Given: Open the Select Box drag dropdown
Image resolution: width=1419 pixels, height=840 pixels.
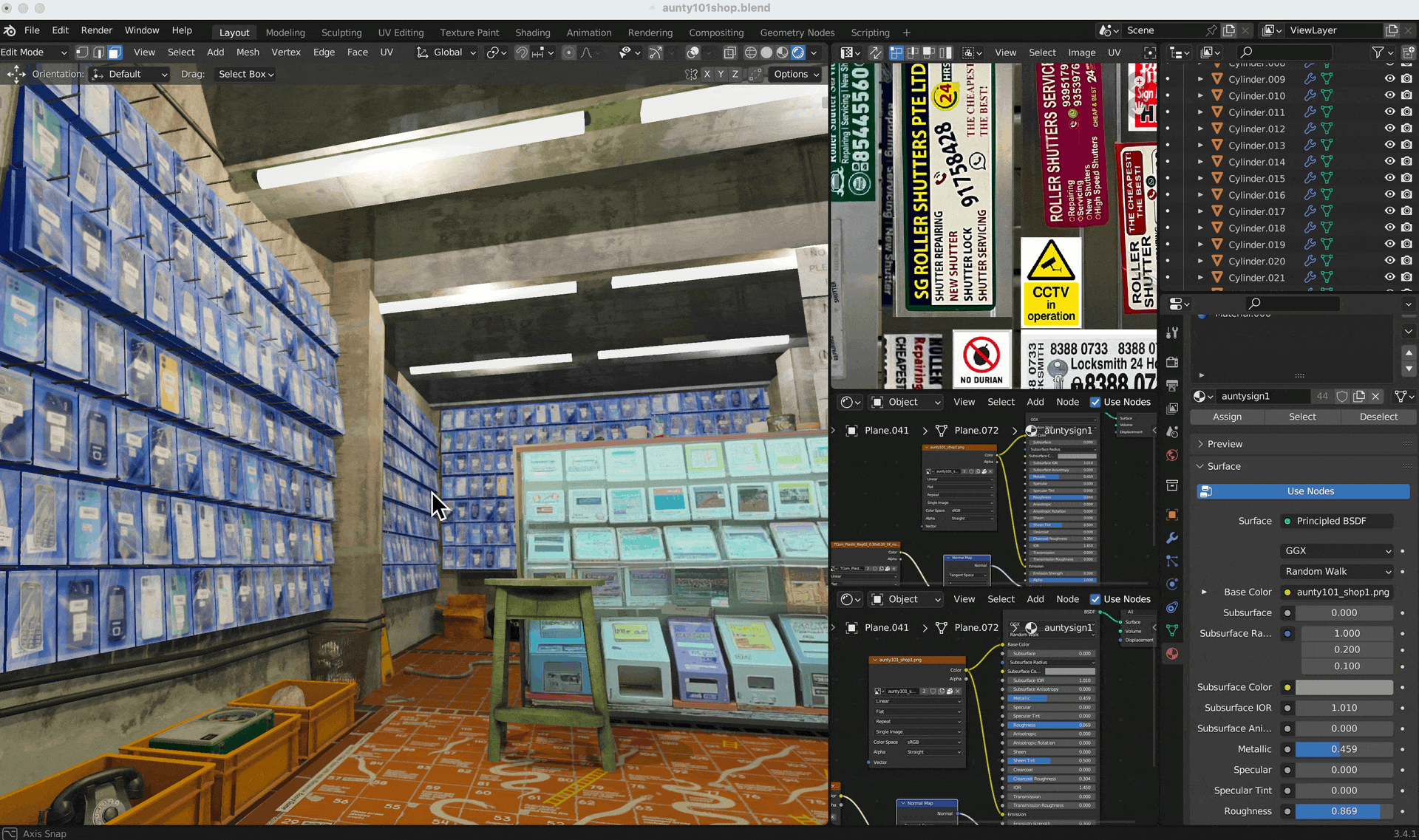Looking at the screenshot, I should click(x=246, y=74).
